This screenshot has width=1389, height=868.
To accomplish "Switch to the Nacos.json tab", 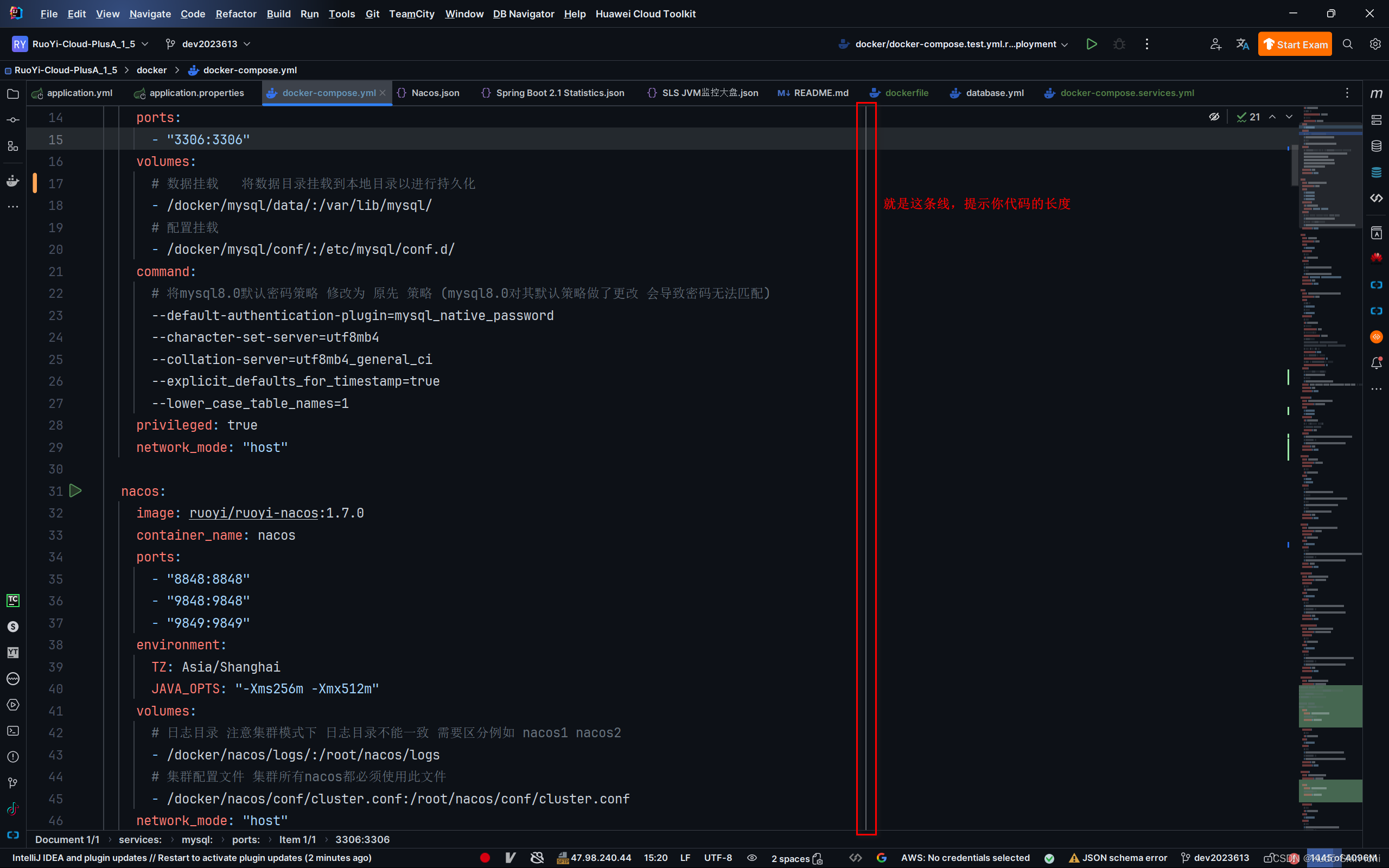I will 428,93.
